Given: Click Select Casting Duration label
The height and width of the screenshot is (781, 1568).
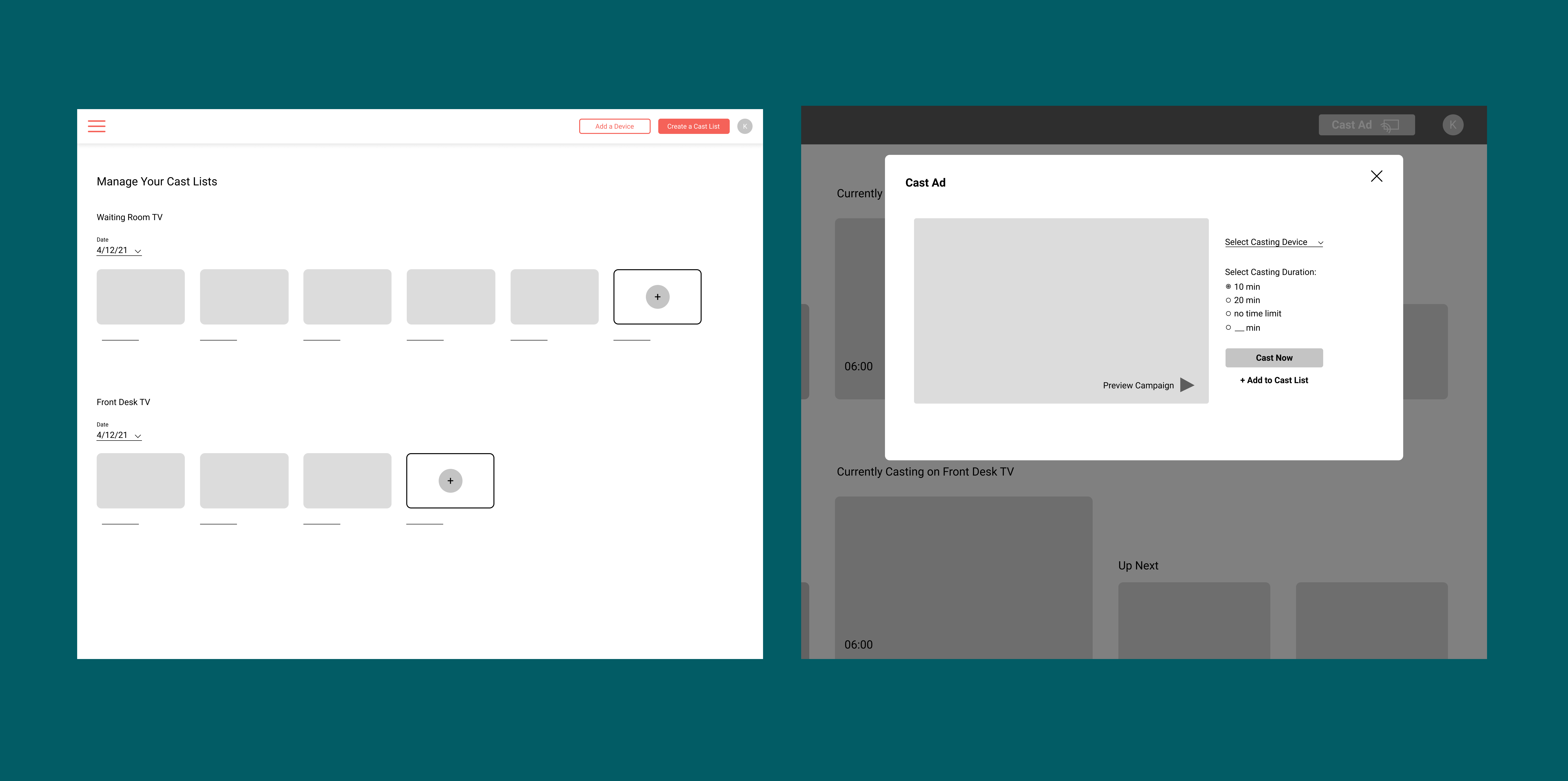Looking at the screenshot, I should tap(1270, 272).
